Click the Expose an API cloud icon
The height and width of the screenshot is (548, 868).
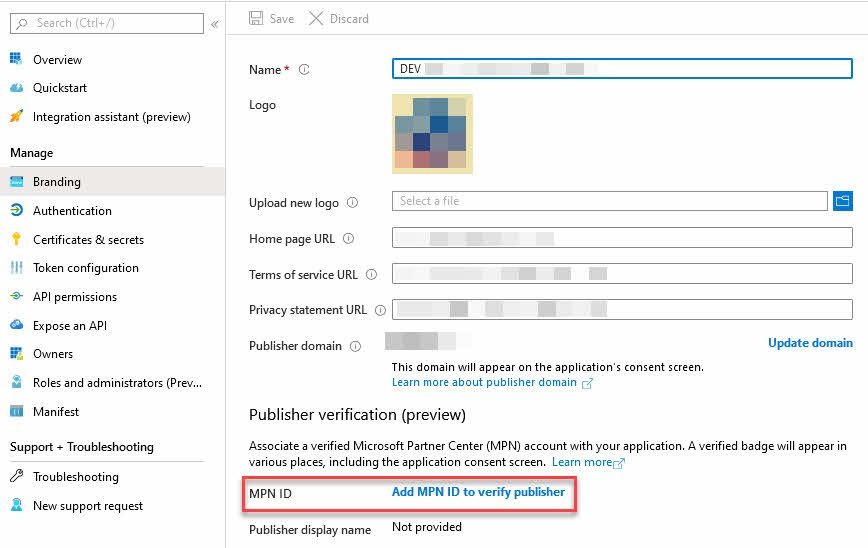click(17, 325)
